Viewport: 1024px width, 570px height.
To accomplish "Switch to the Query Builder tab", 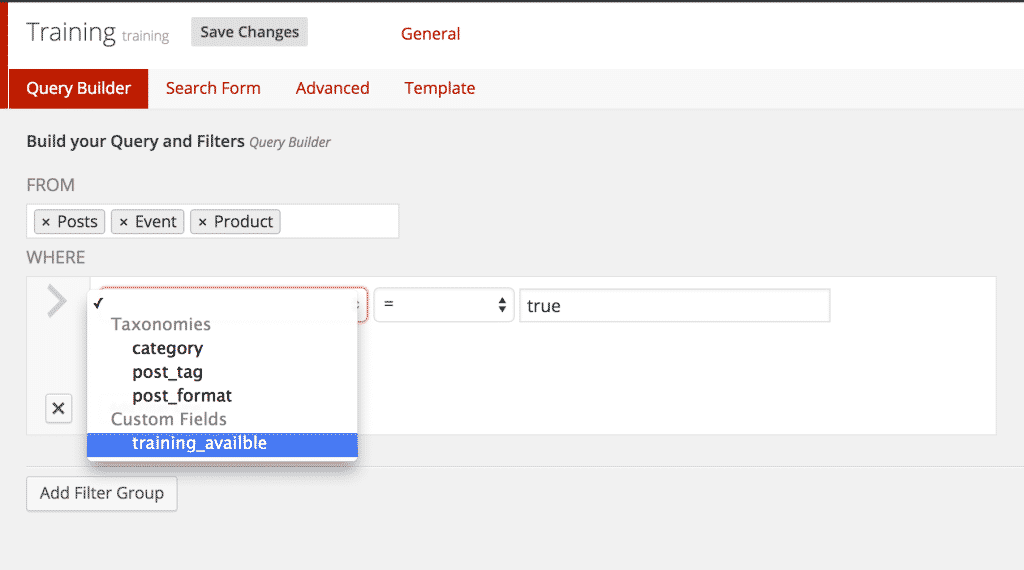I will coord(78,89).
